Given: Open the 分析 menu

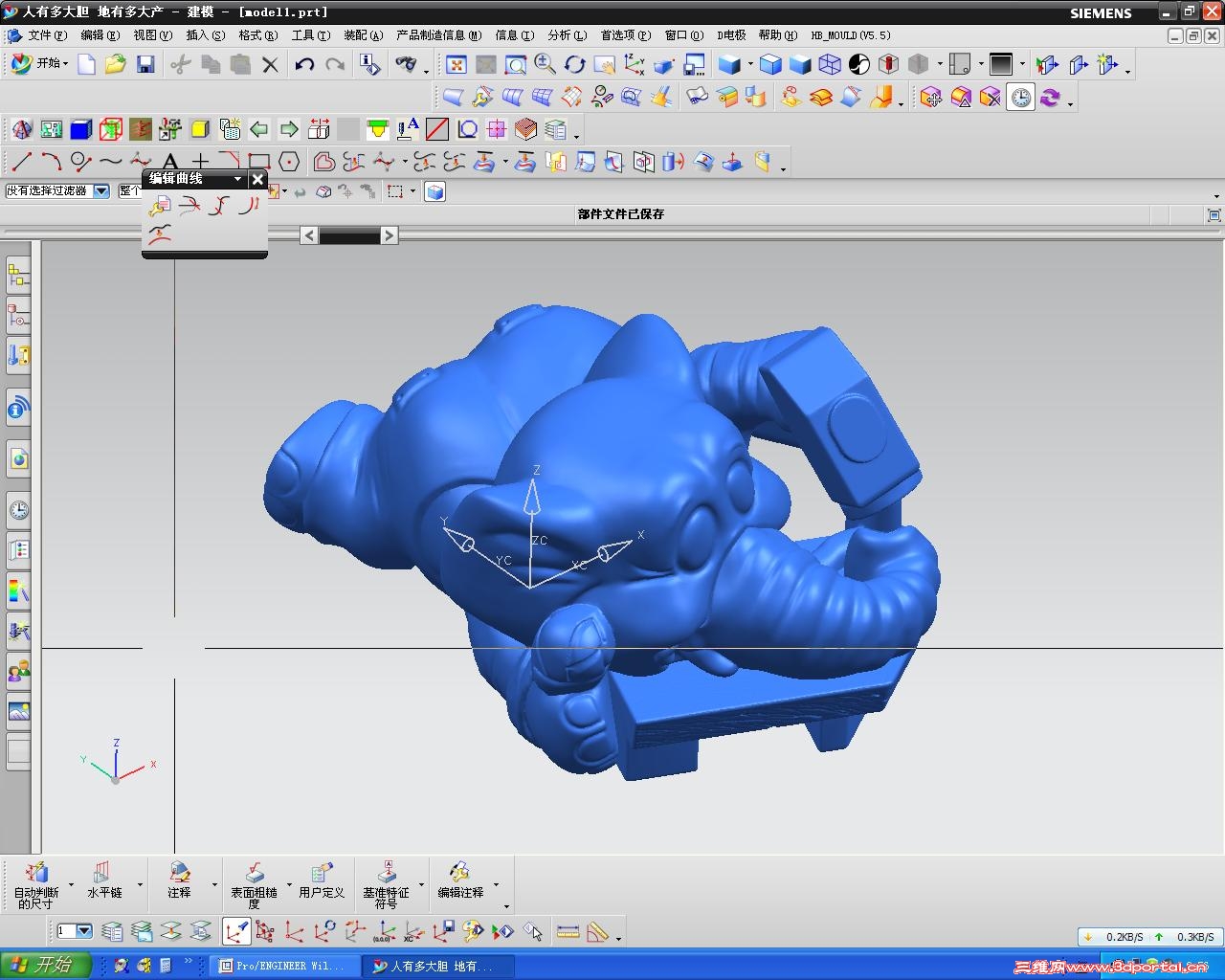Looking at the screenshot, I should tap(568, 35).
